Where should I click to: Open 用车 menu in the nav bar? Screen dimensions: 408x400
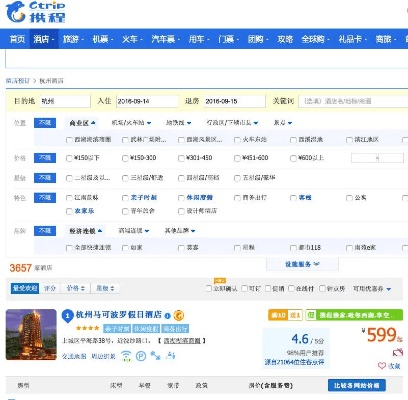click(199, 39)
